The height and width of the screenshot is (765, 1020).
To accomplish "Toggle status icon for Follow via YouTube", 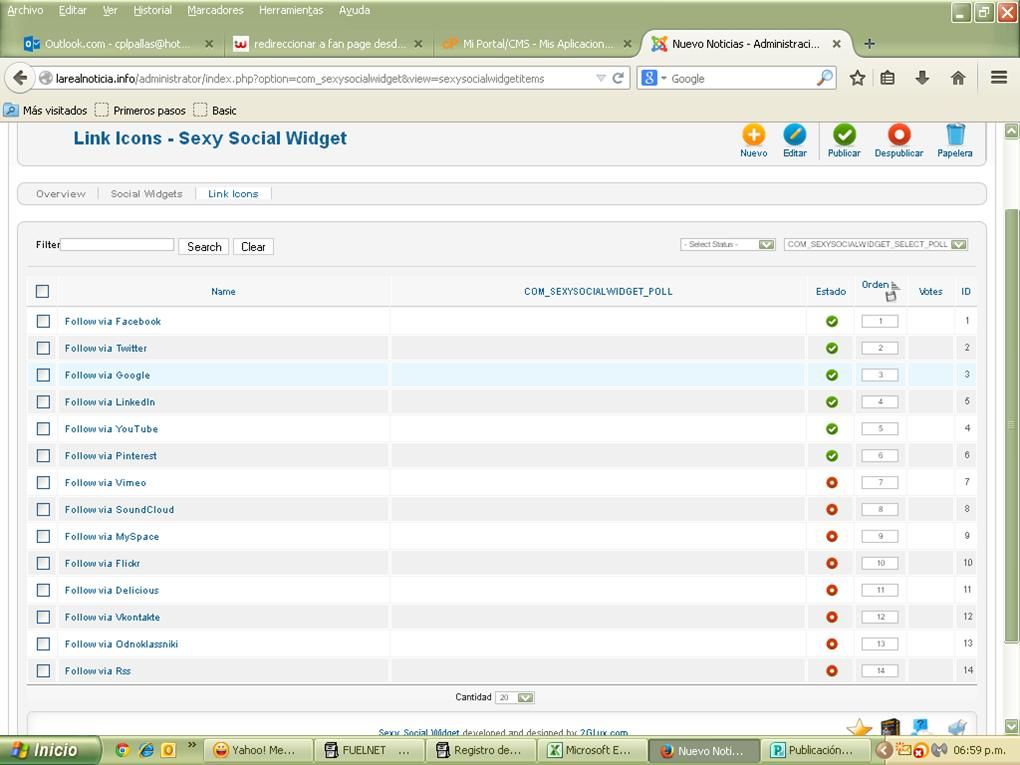I will pyautogui.click(x=831, y=429).
